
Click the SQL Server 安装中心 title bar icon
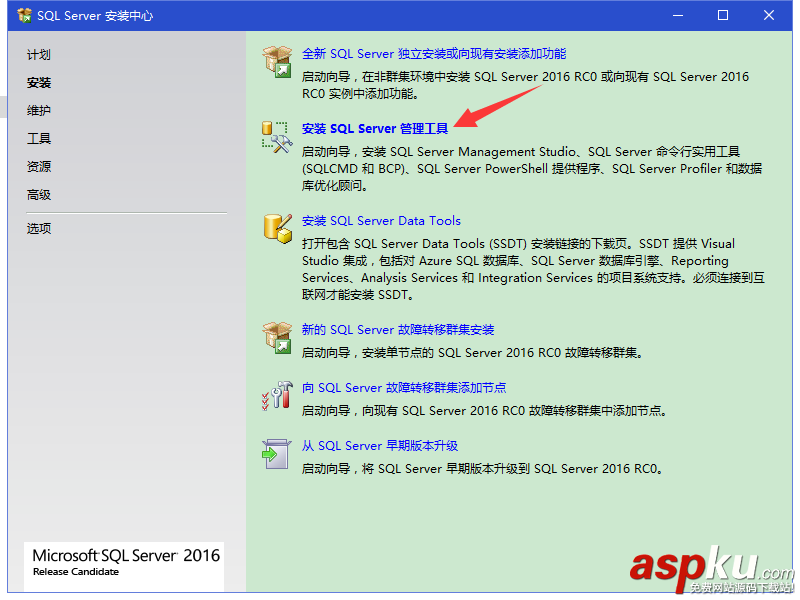(24, 15)
